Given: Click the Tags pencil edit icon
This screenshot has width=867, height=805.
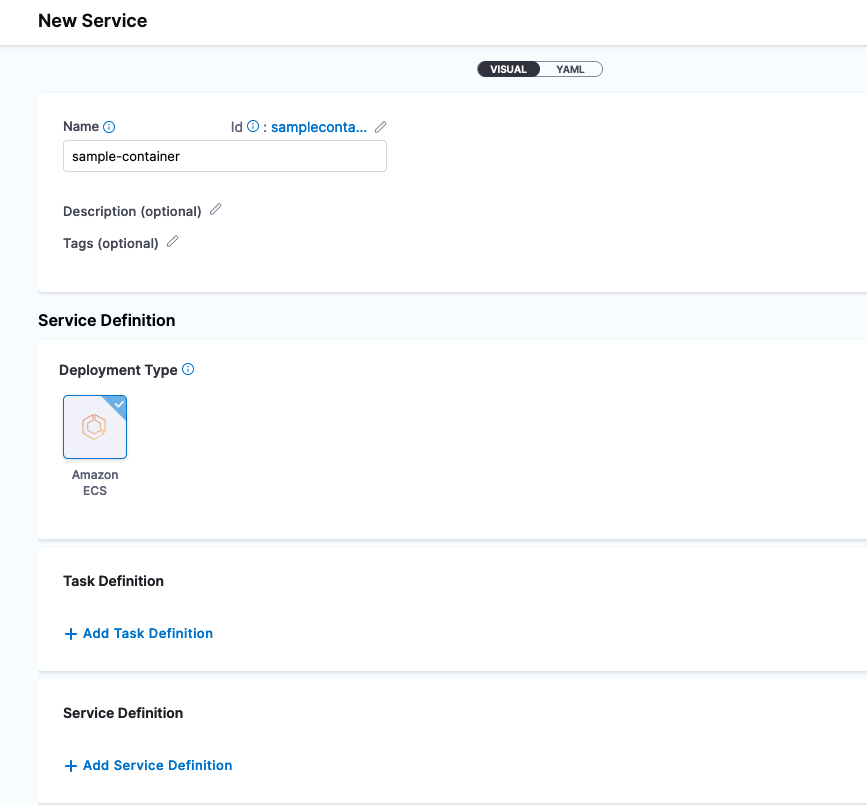Looking at the screenshot, I should 173,242.
